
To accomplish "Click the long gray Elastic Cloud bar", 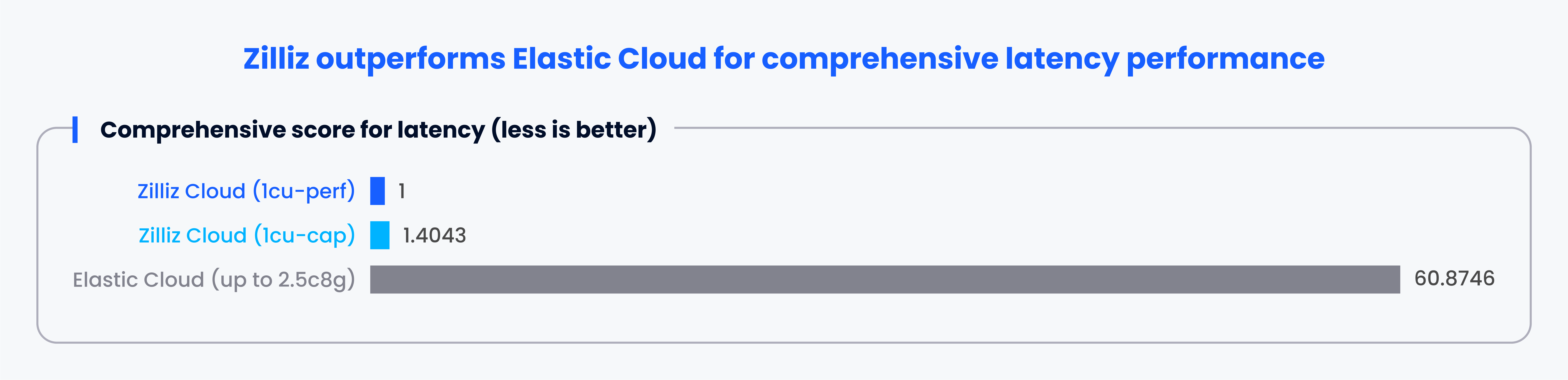I will [x=884, y=279].
